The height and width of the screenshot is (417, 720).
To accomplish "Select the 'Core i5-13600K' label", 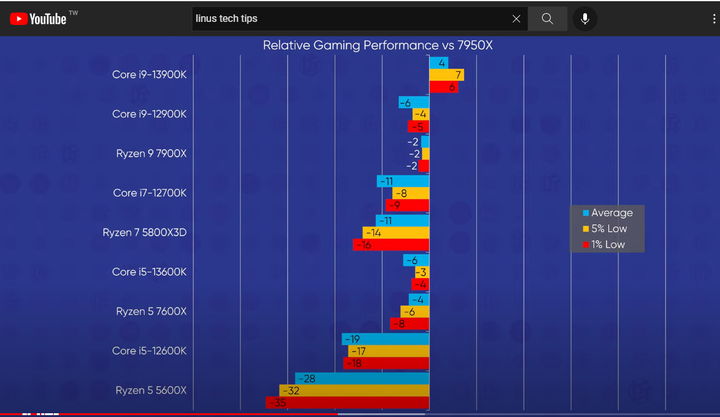I will pyautogui.click(x=149, y=272).
